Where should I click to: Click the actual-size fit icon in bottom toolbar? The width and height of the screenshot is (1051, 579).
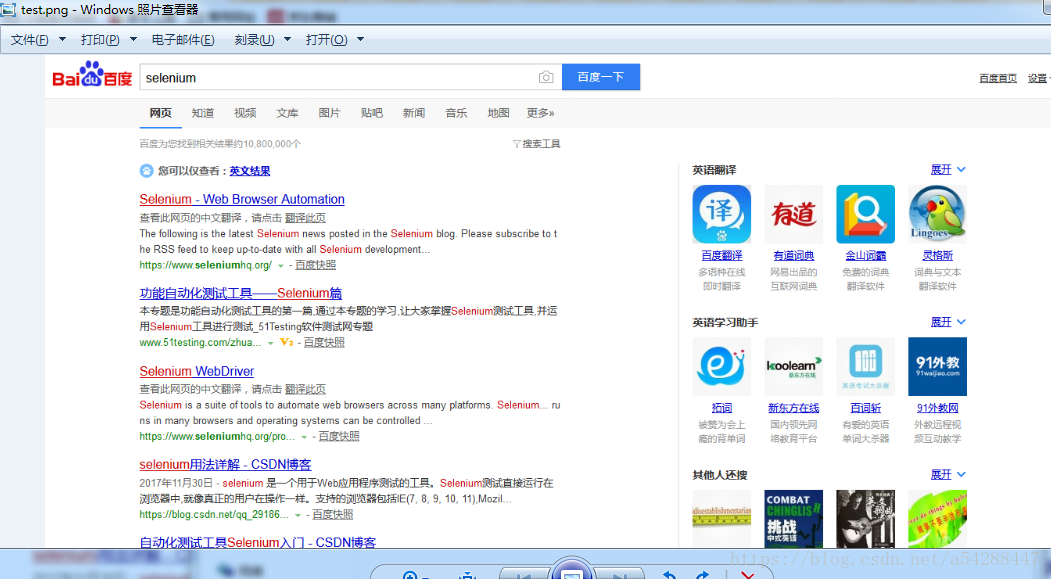[467, 575]
